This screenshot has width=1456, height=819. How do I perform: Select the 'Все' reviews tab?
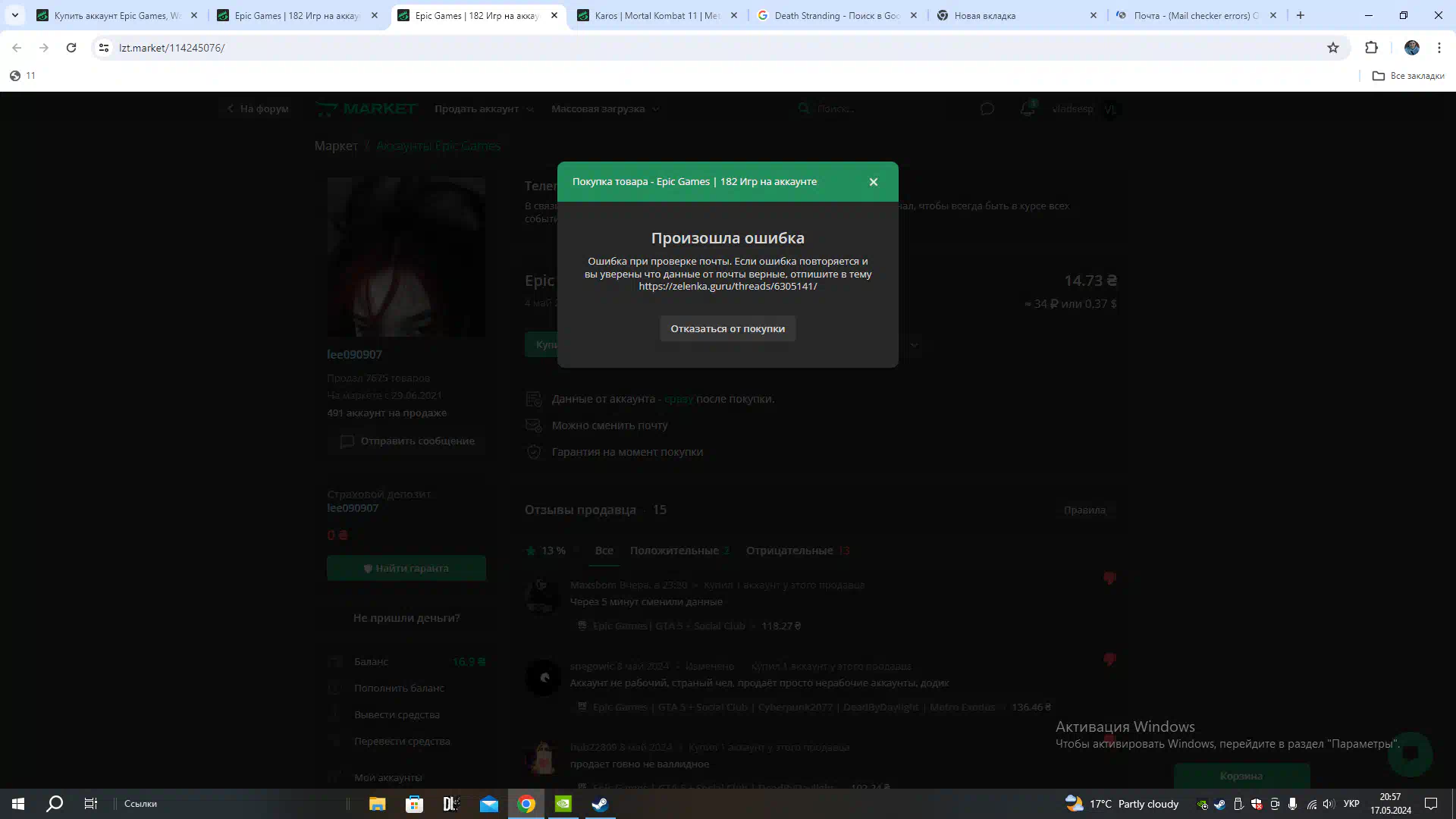604,551
